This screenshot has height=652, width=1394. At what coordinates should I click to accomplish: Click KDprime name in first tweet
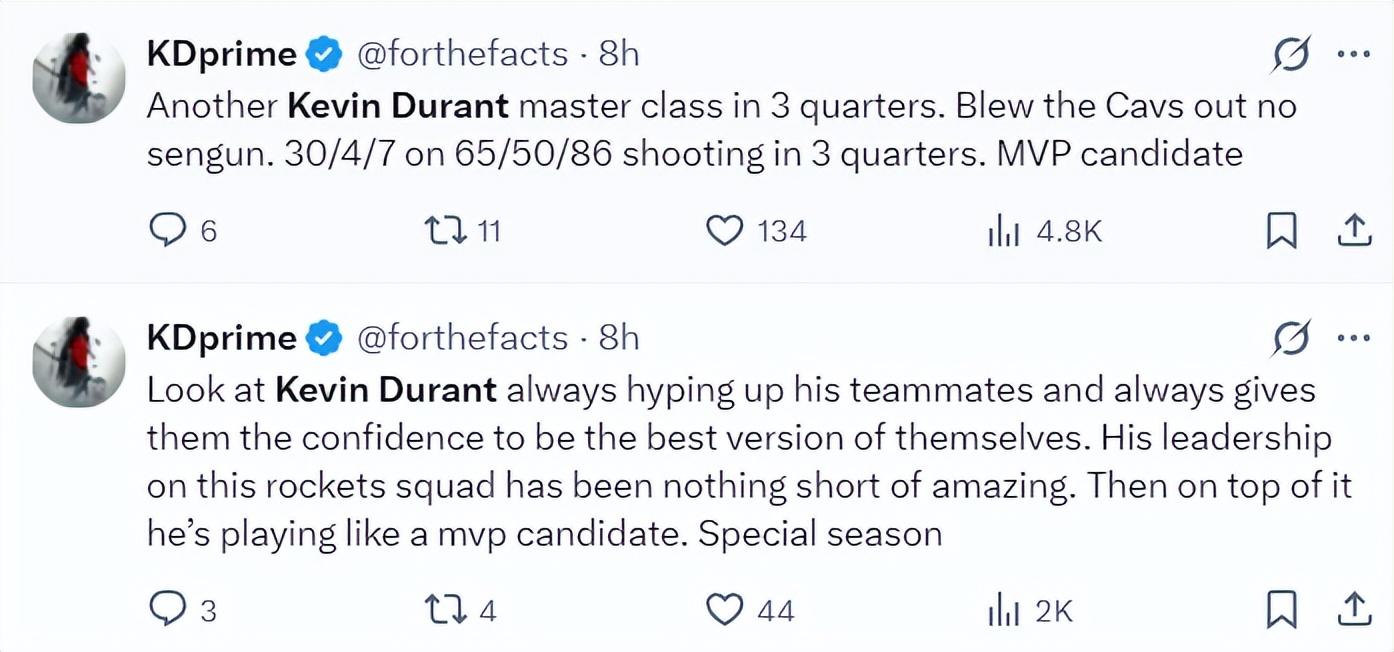221,54
